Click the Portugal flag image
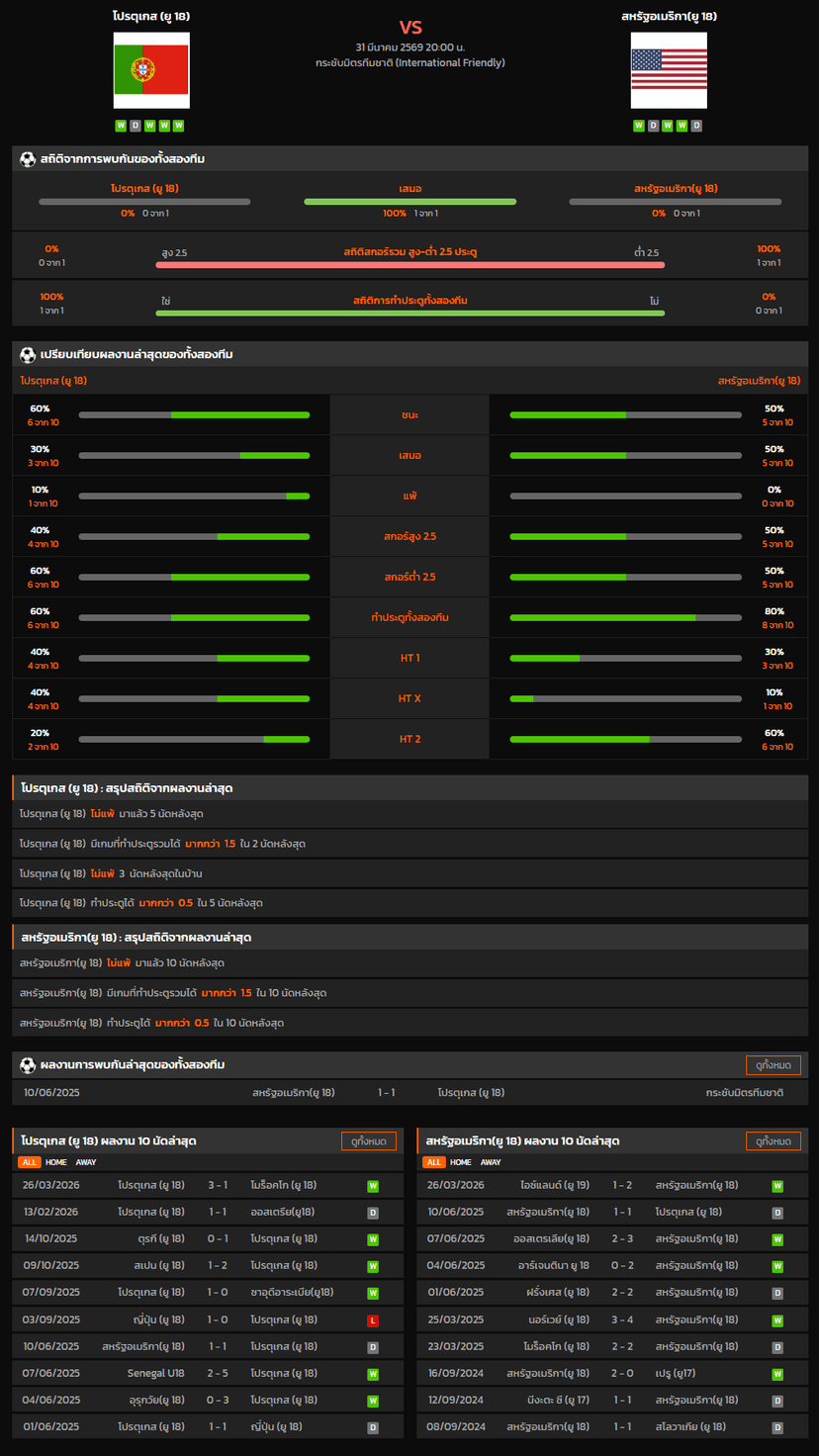The height and width of the screenshot is (1456, 819). [x=151, y=70]
